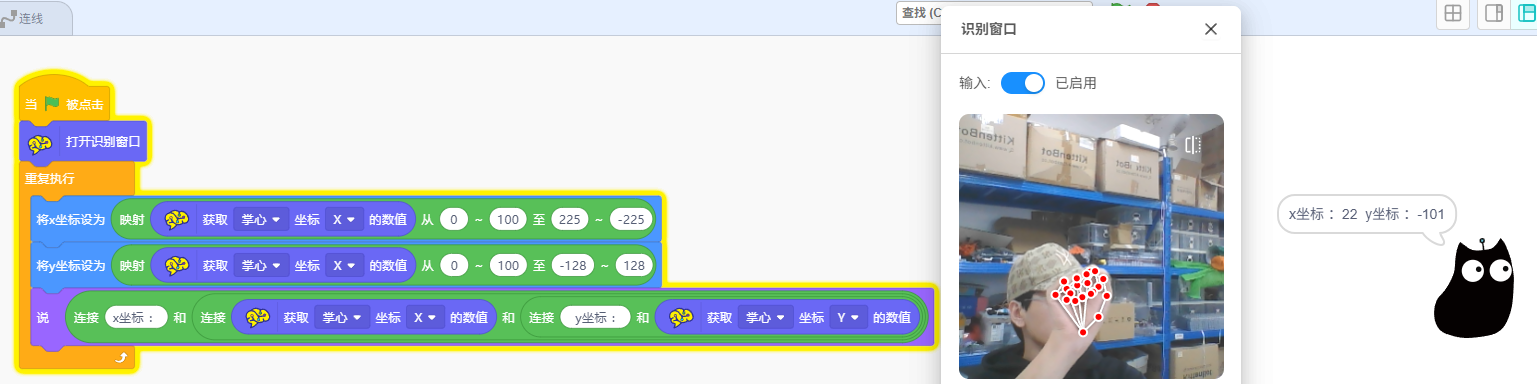
Task: Edit the y坐标： text field in 说 block
Action: coord(594,317)
